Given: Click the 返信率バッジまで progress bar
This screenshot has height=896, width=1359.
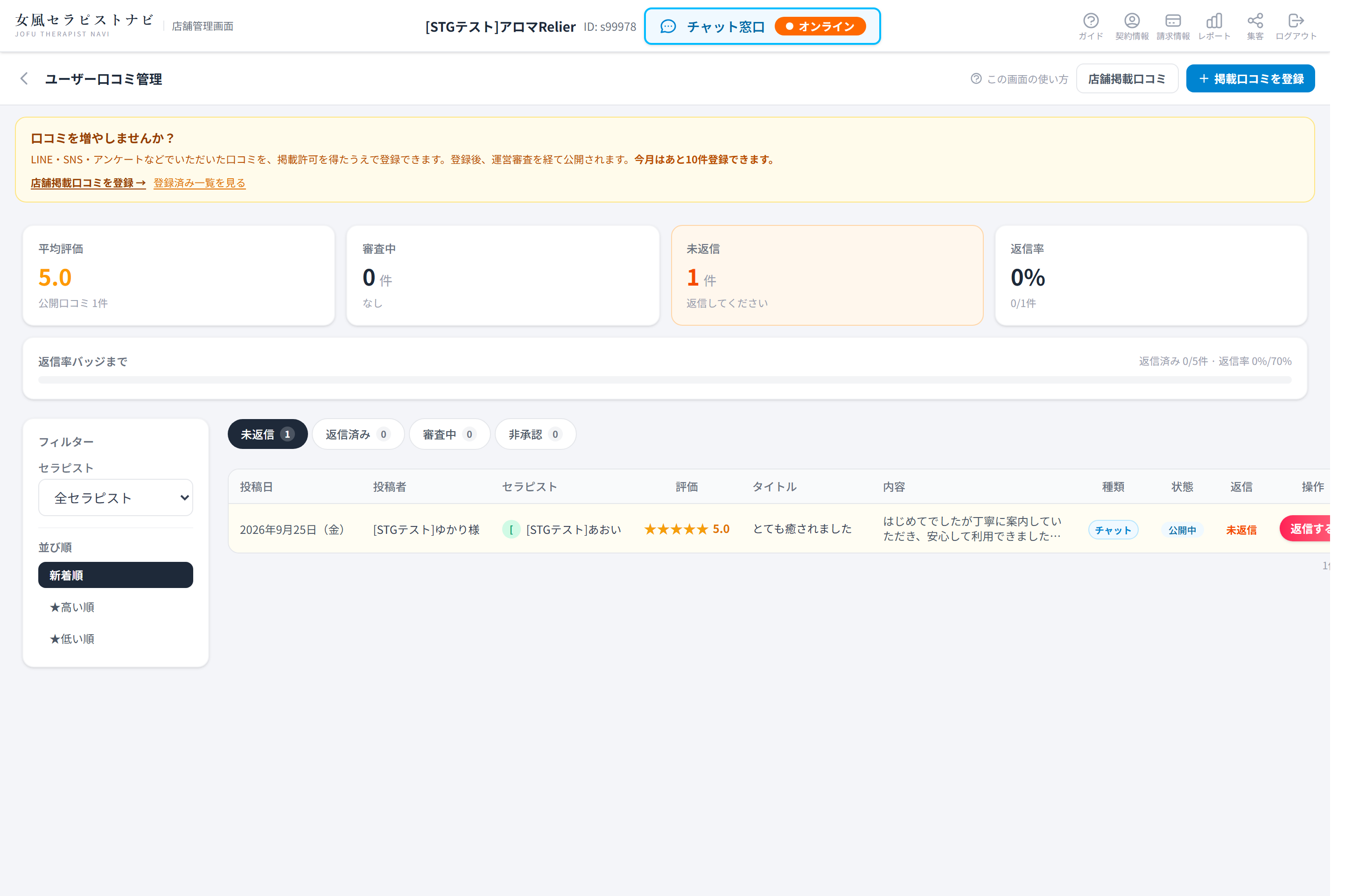Looking at the screenshot, I should [x=665, y=379].
